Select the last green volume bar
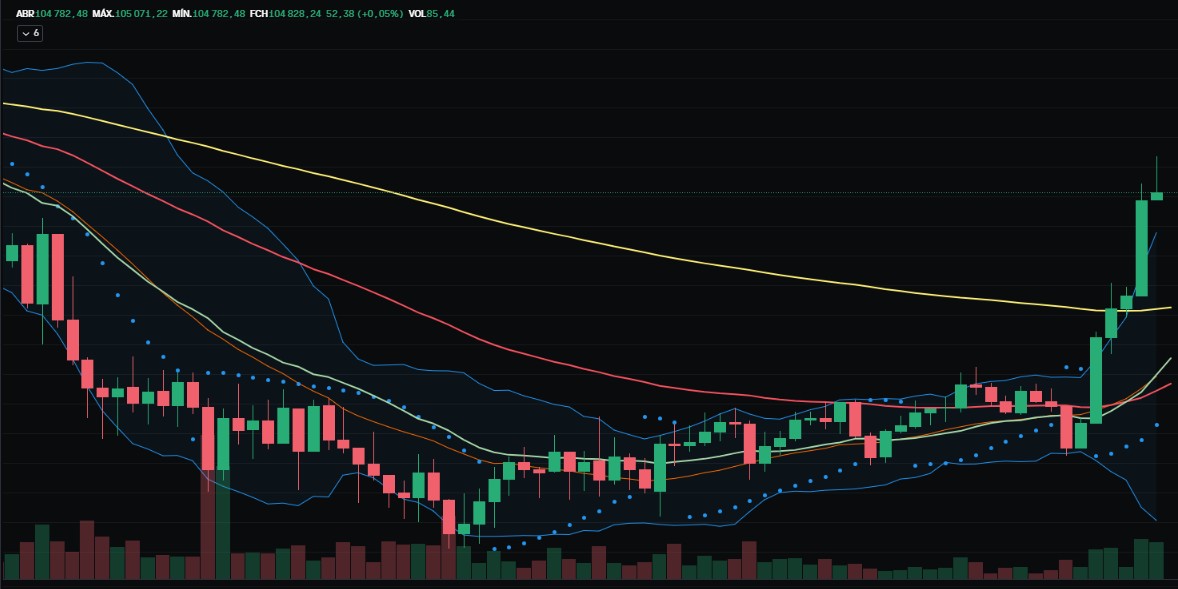The image size is (1178, 589). [x=1156, y=560]
